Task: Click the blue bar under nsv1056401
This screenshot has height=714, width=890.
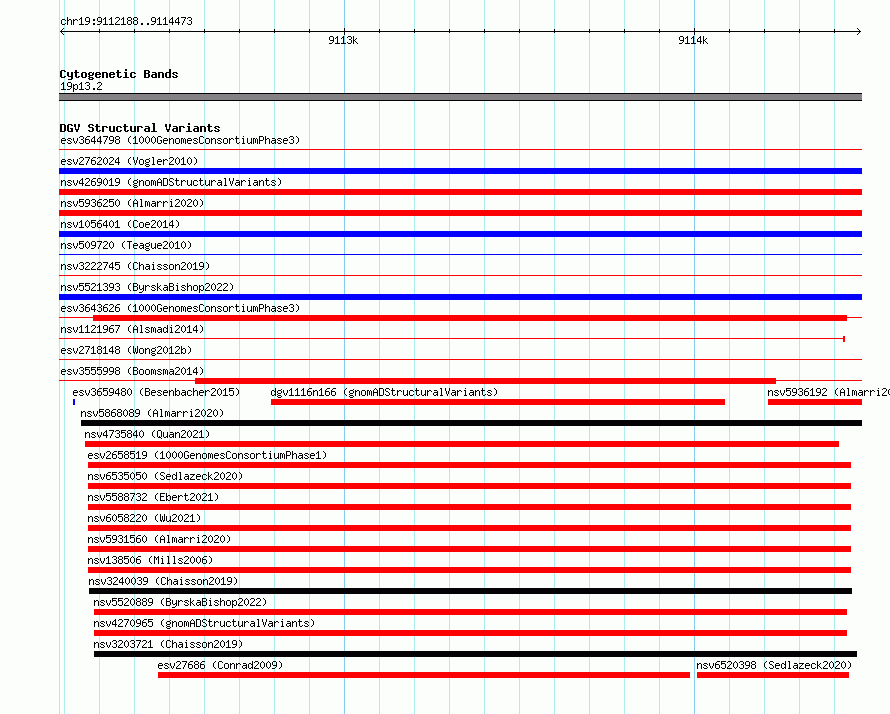Action: click(x=460, y=234)
